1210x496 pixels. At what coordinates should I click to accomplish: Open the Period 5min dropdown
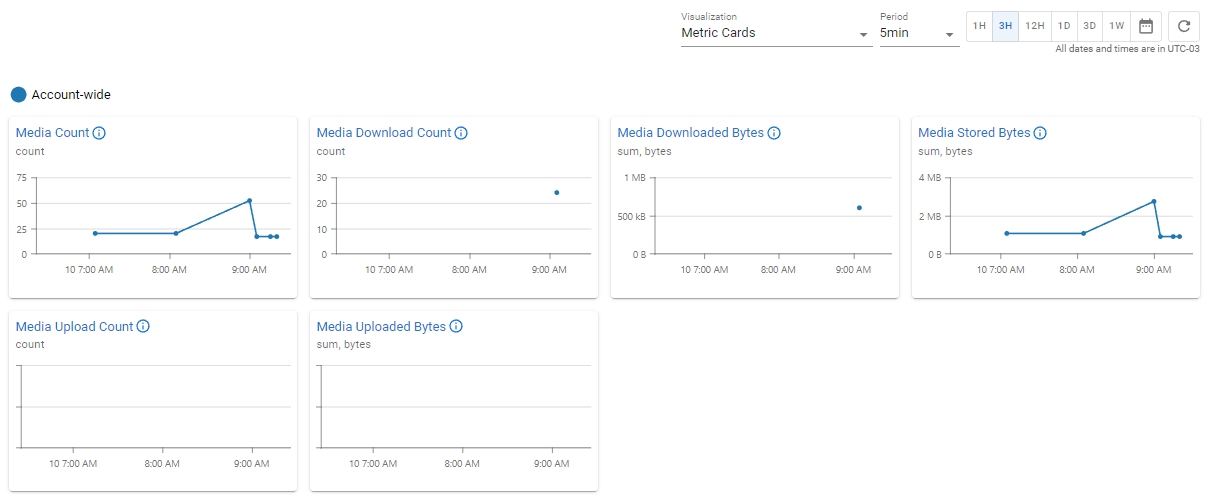pyautogui.click(x=918, y=33)
